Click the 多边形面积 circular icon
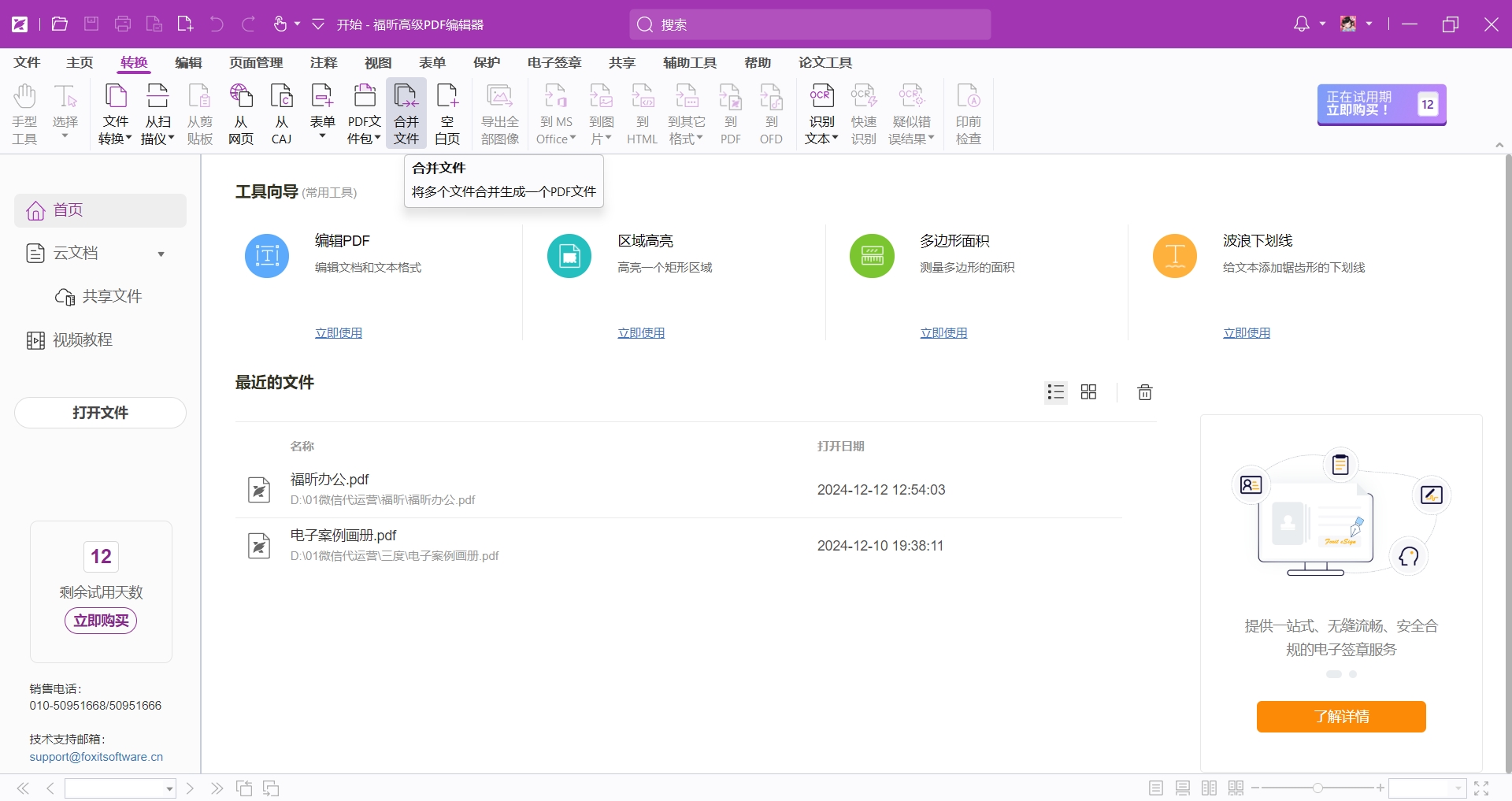1512x801 pixels. [x=872, y=256]
